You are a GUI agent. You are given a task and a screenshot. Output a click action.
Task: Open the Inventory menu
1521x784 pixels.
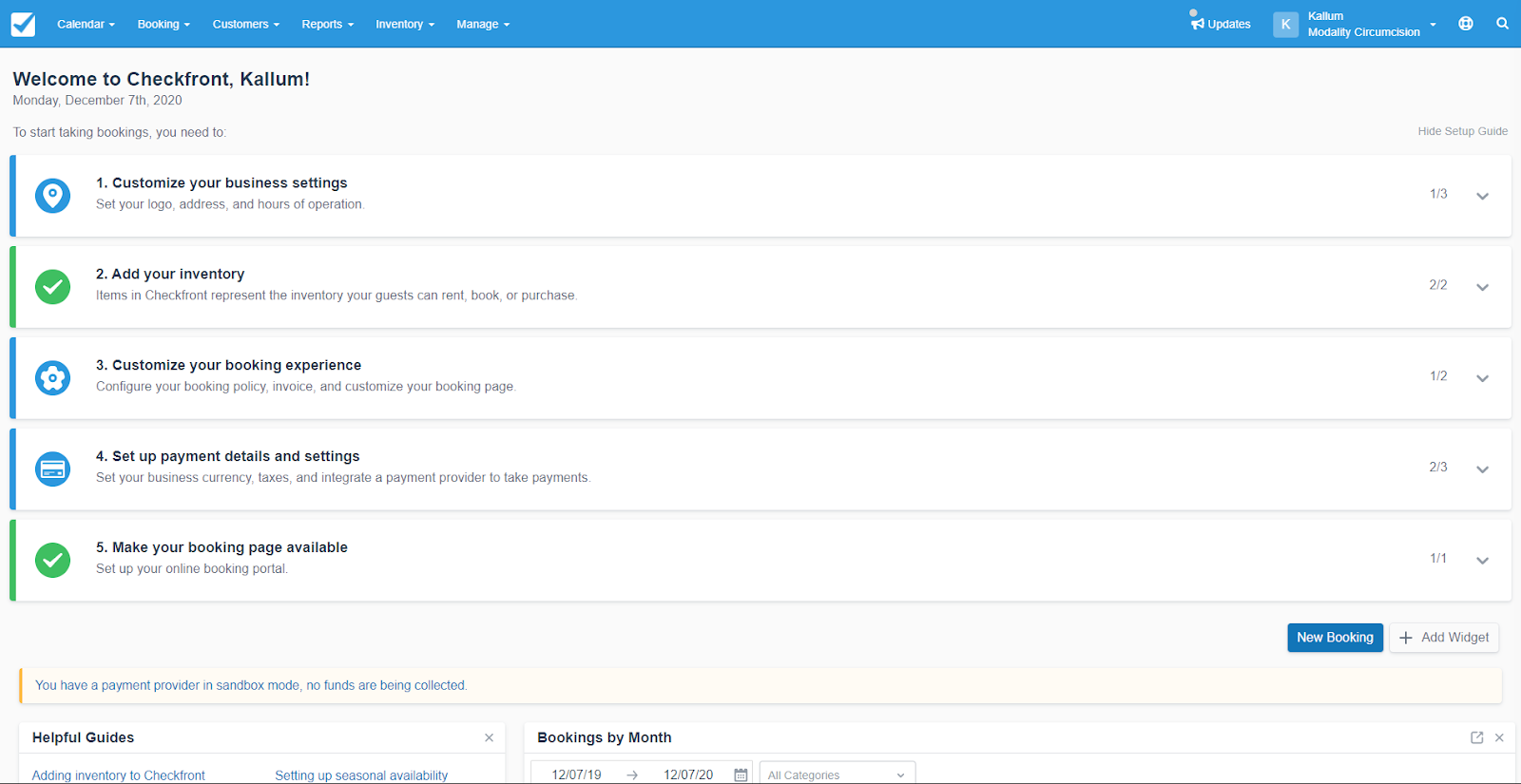(x=405, y=24)
